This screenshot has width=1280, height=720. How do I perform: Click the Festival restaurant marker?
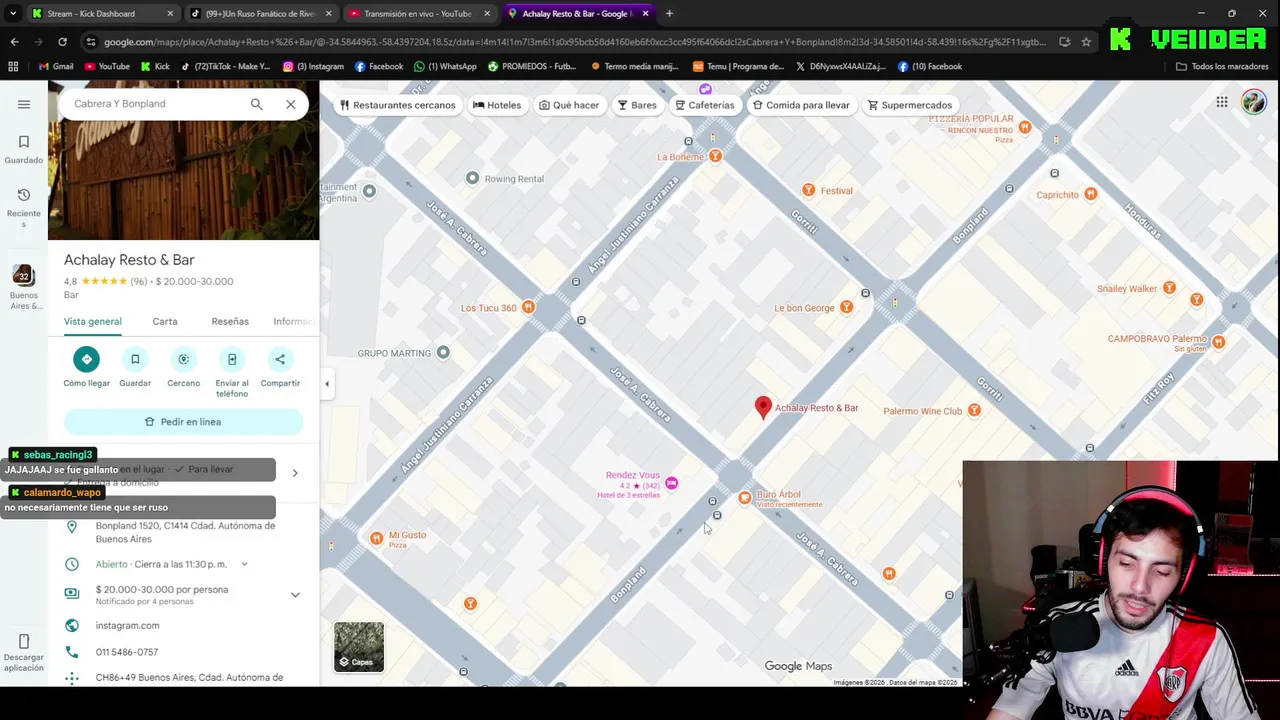coord(808,190)
